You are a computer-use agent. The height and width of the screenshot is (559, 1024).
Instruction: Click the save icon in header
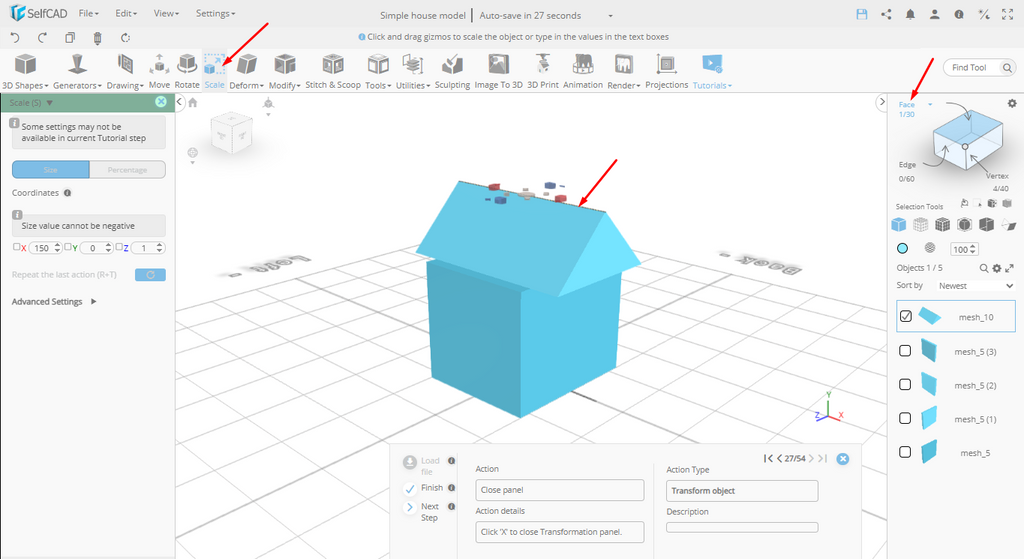[862, 14]
